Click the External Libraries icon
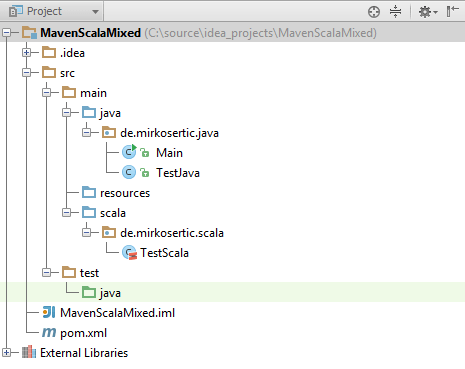 [x=29, y=352]
